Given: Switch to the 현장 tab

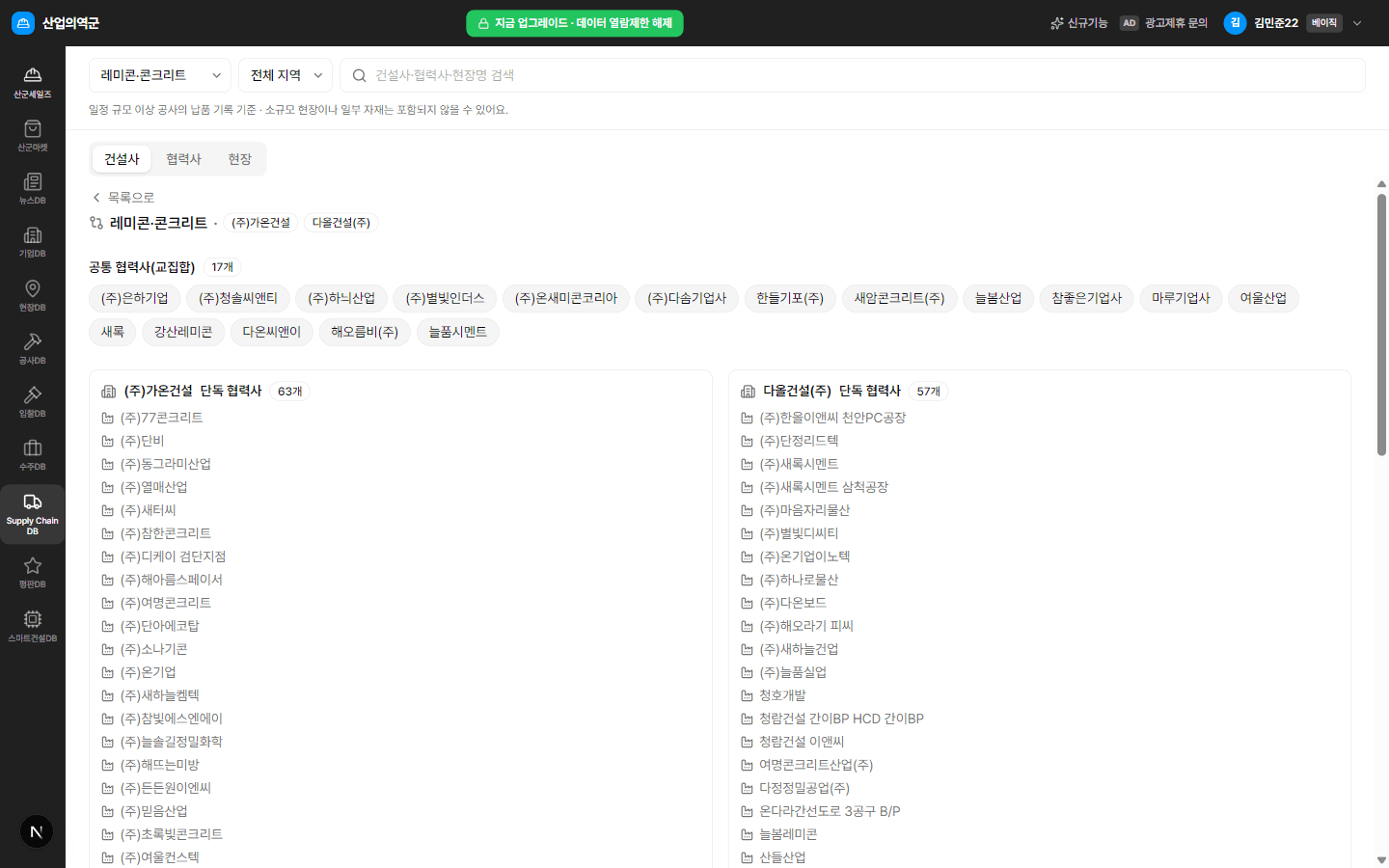Looking at the screenshot, I should tap(239, 159).
